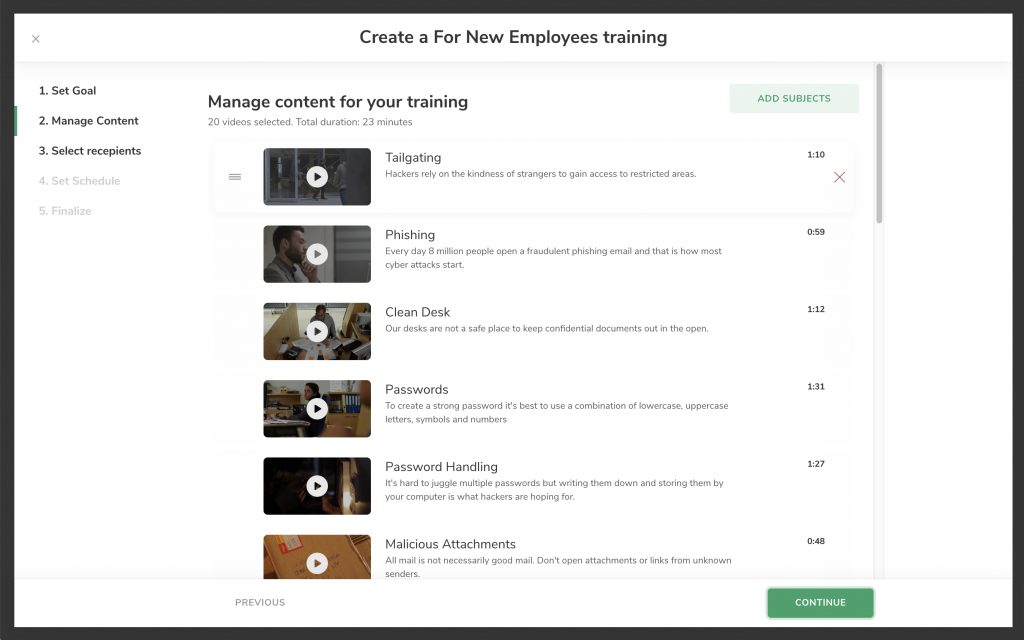Play the Tailgating video
Screen dimensions: 1024x640
(x=317, y=176)
